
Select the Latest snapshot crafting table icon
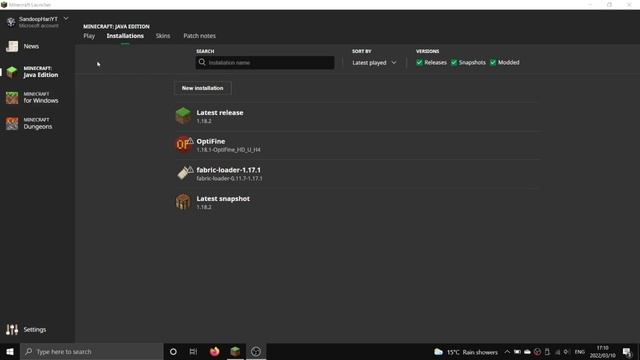pos(183,202)
